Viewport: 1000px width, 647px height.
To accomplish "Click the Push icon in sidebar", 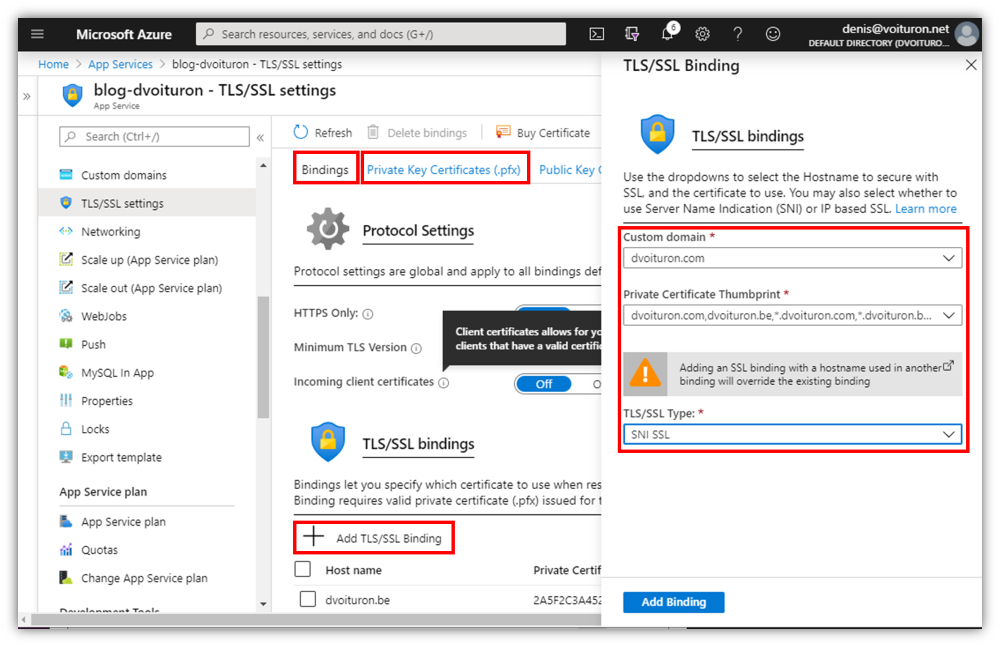I will click(x=66, y=344).
